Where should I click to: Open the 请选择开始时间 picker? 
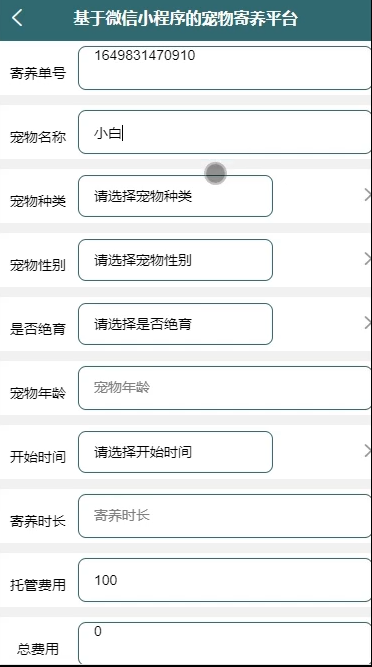(175, 452)
